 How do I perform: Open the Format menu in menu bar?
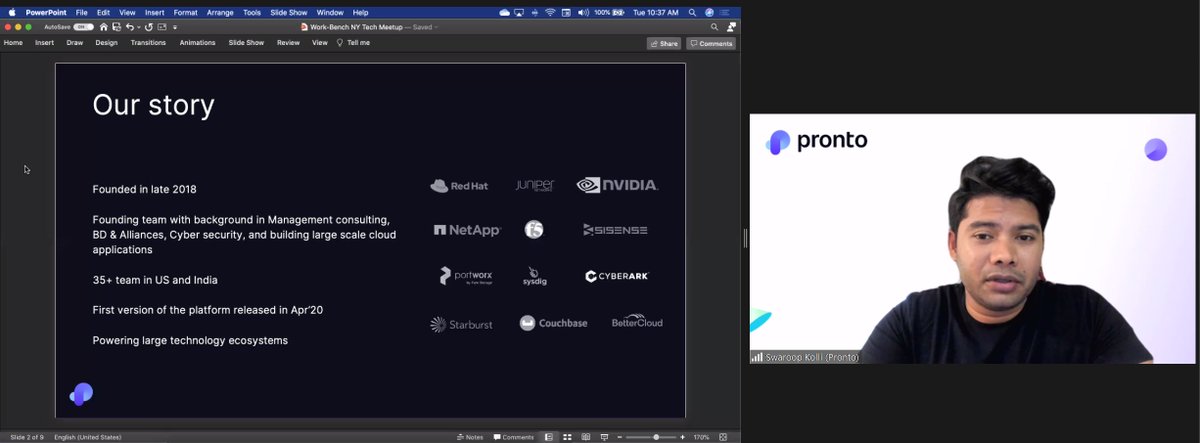[185, 12]
